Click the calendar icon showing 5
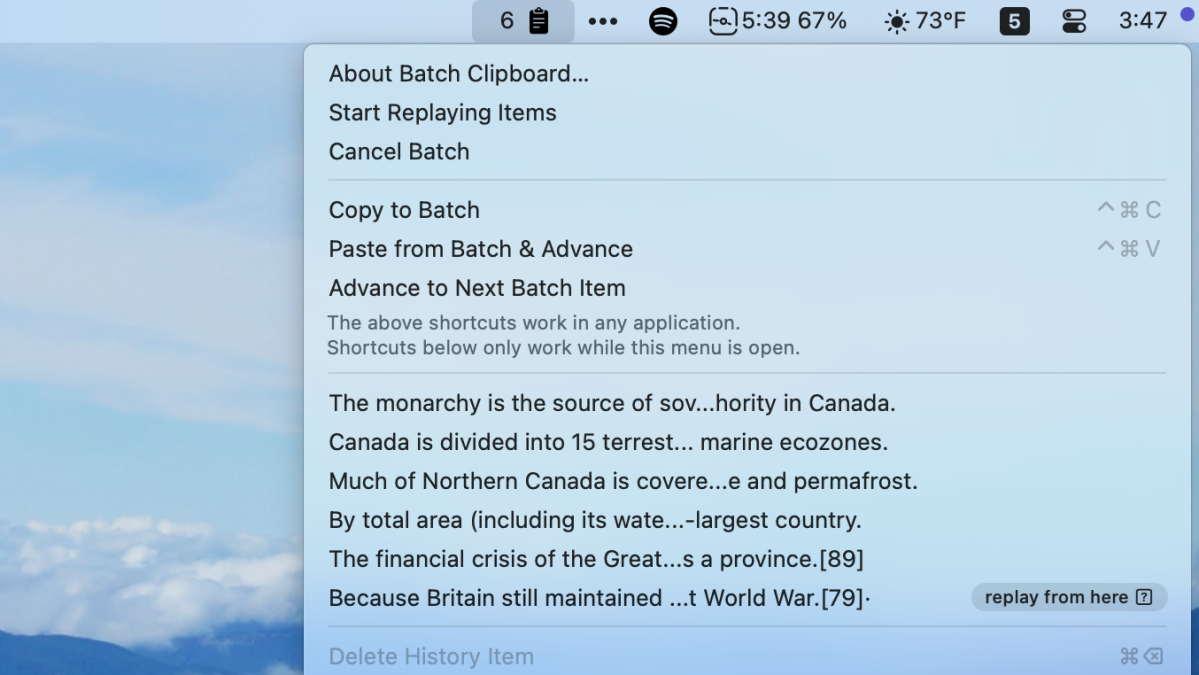 1014,21
